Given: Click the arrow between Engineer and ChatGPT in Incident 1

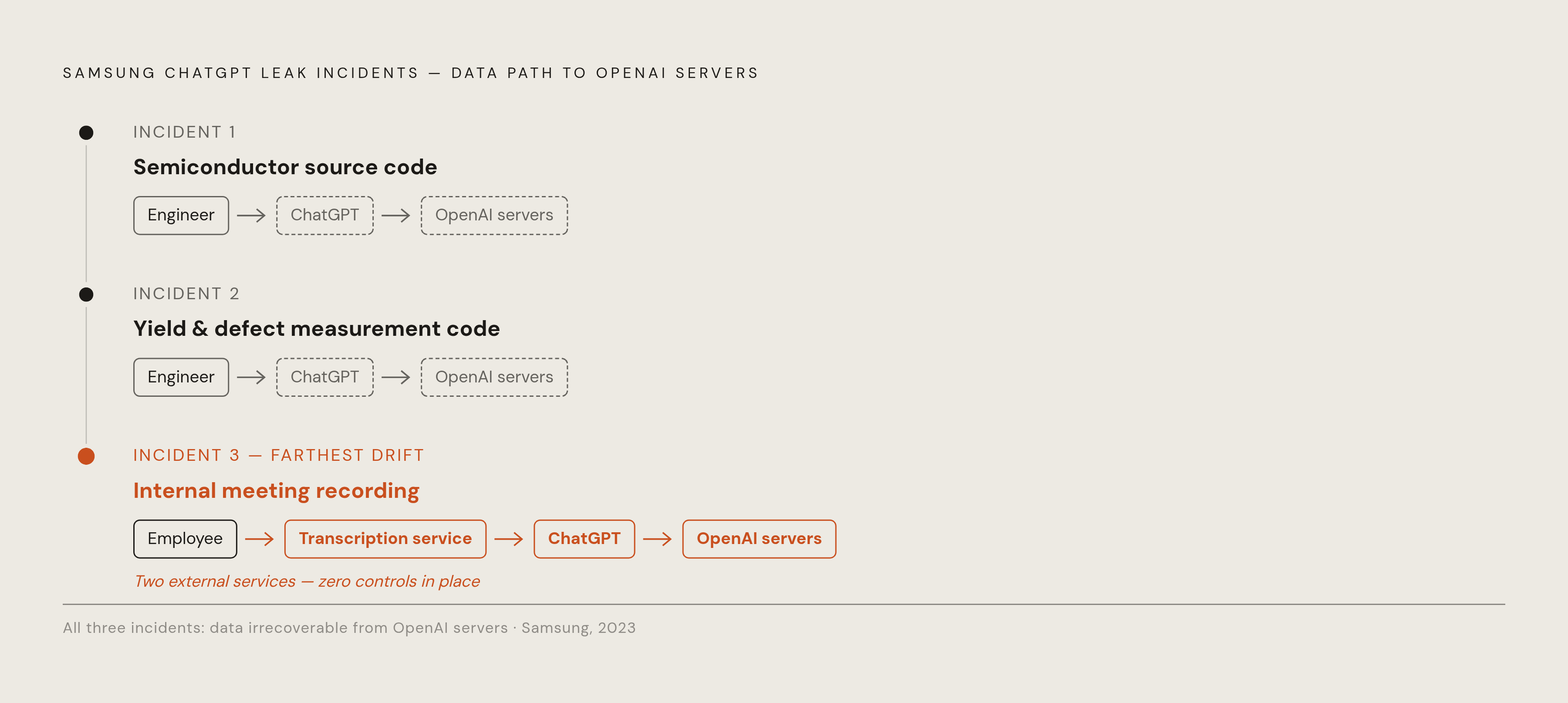Looking at the screenshot, I should coord(251,216).
